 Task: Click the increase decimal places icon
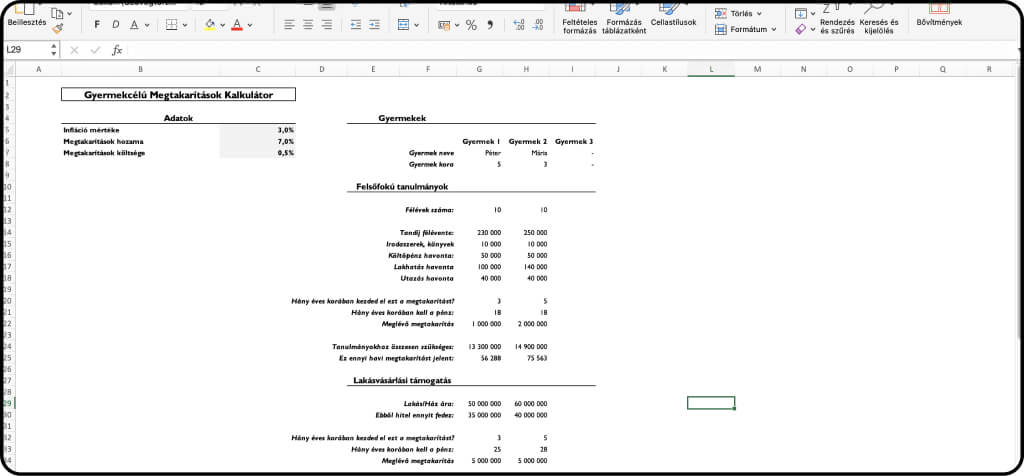pyautogui.click(x=518, y=25)
